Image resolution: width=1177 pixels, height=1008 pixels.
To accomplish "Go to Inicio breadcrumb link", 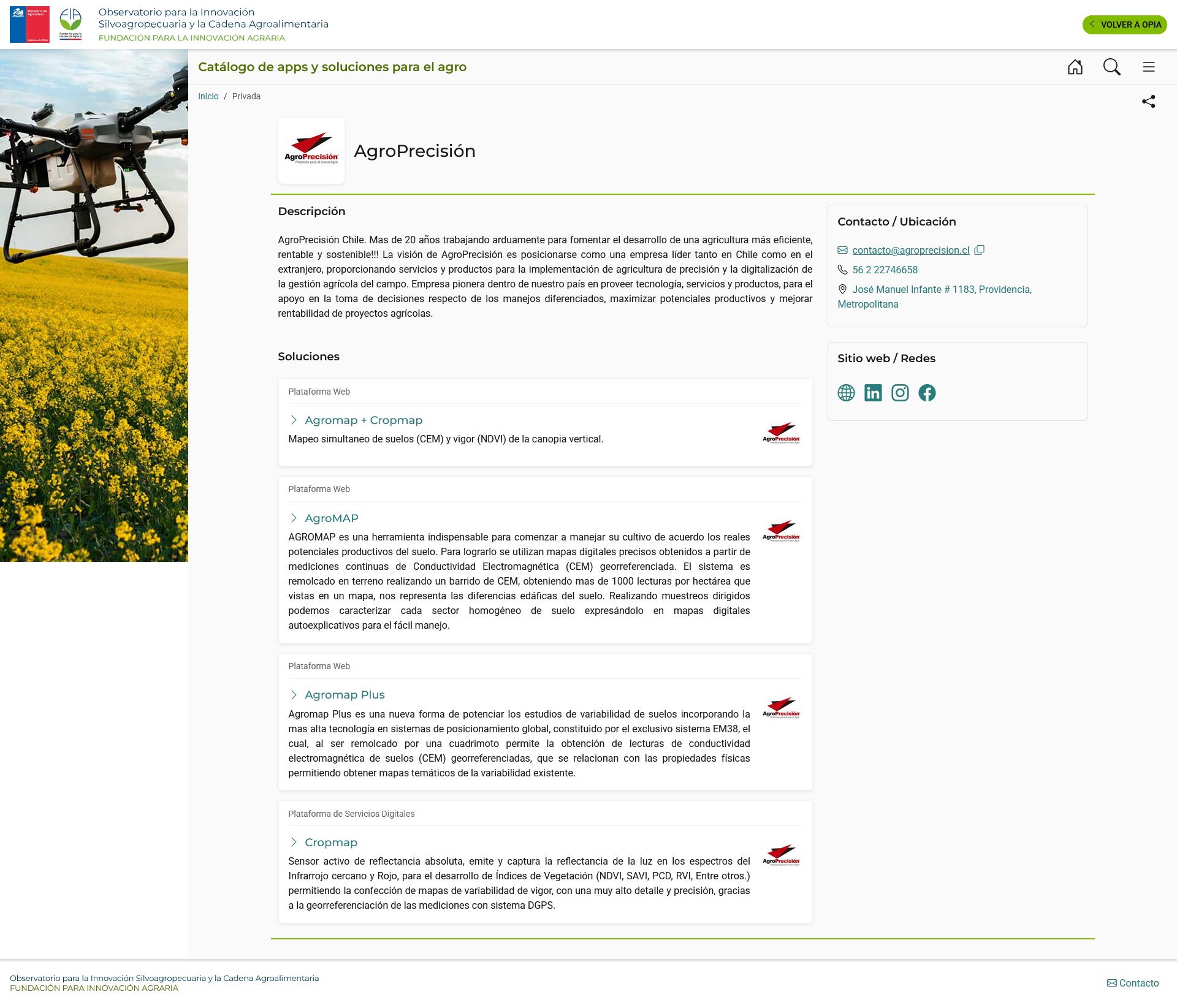I will 208,96.
